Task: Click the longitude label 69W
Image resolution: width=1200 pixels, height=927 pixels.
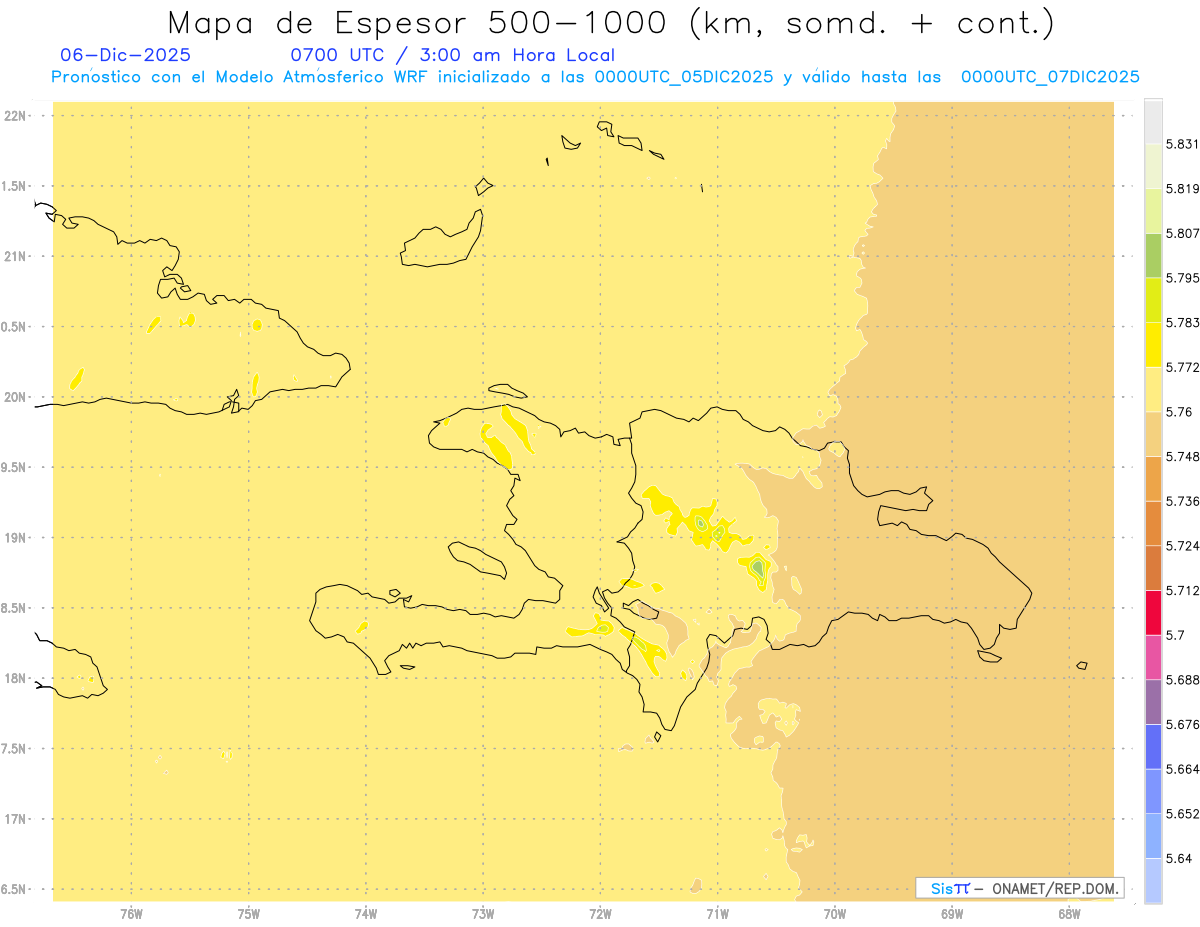Action: 952,913
